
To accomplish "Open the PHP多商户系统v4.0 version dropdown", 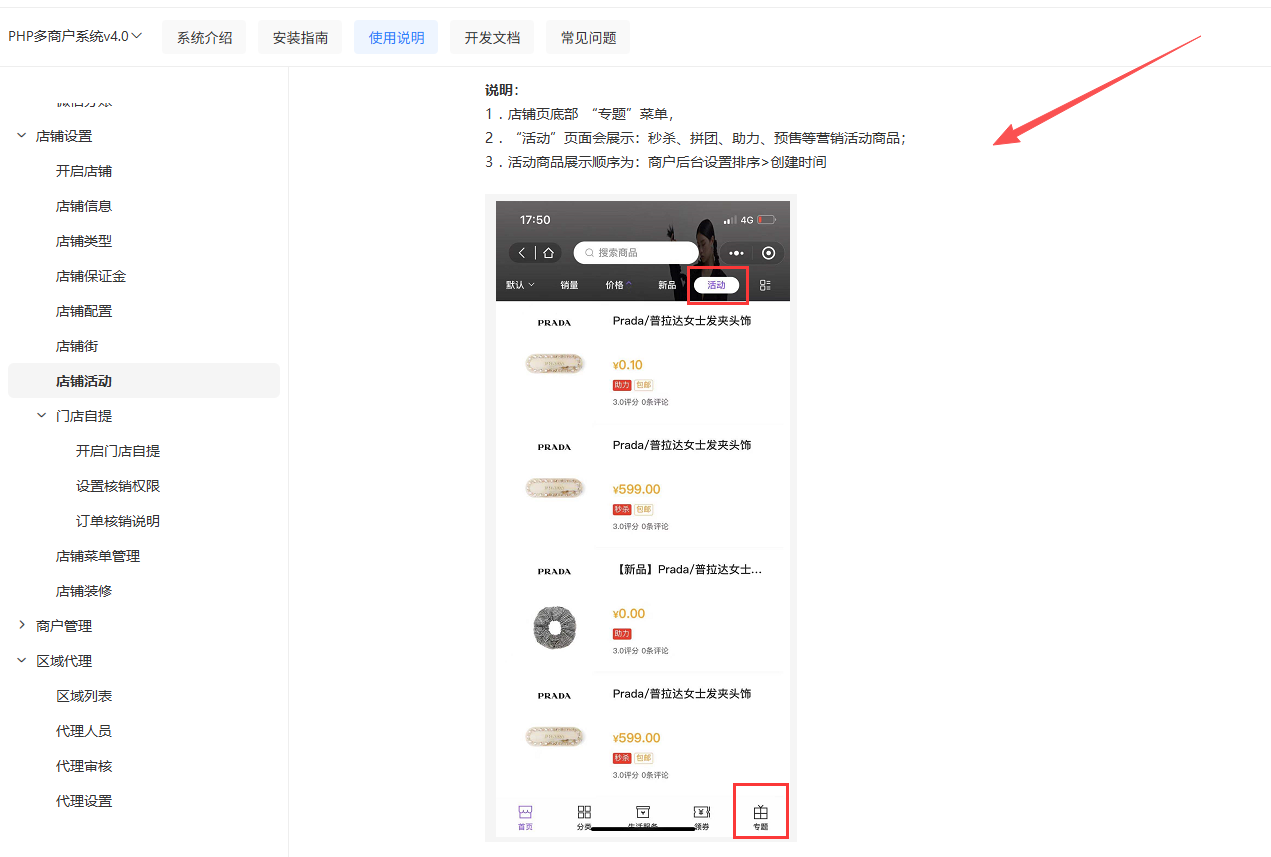I will 76,36.
